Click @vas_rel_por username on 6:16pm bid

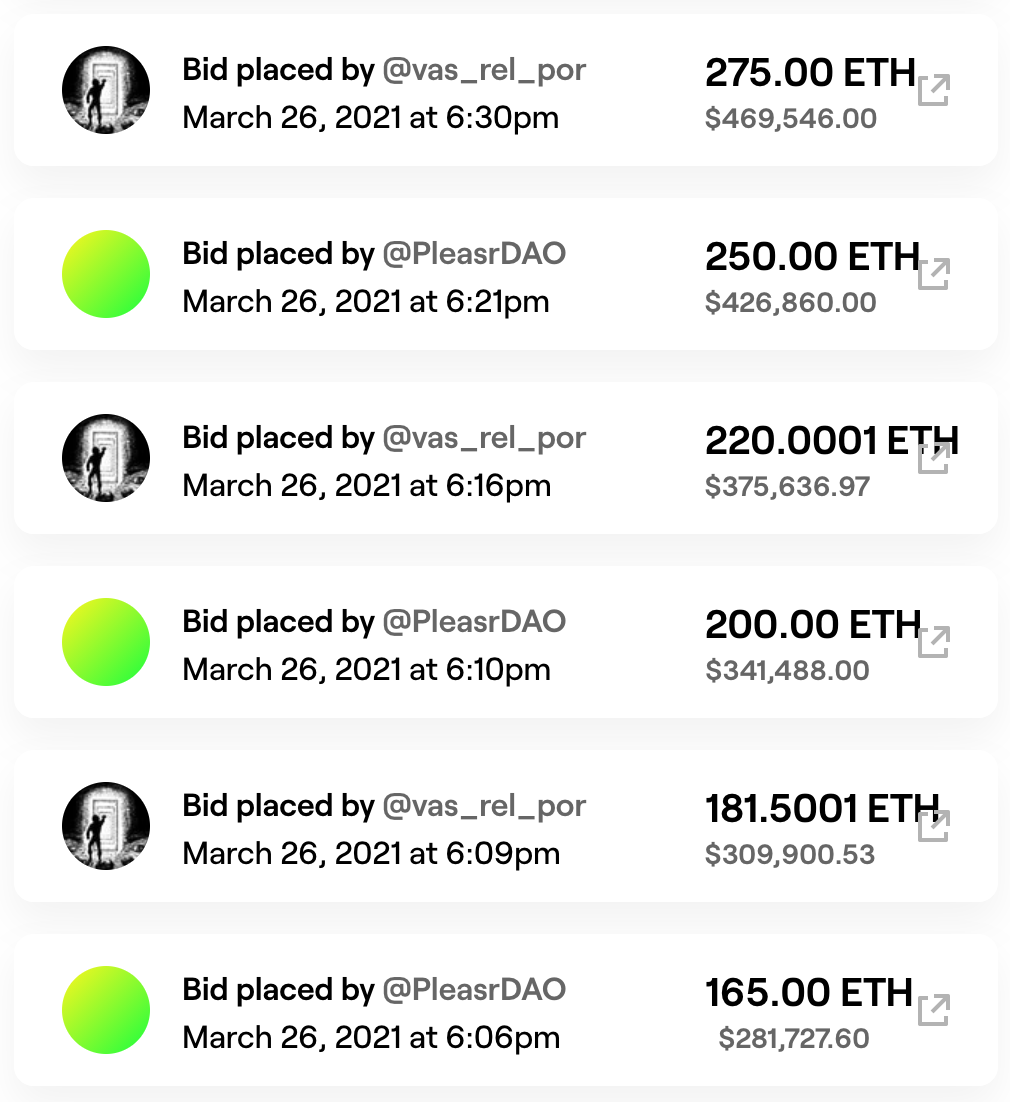484,438
